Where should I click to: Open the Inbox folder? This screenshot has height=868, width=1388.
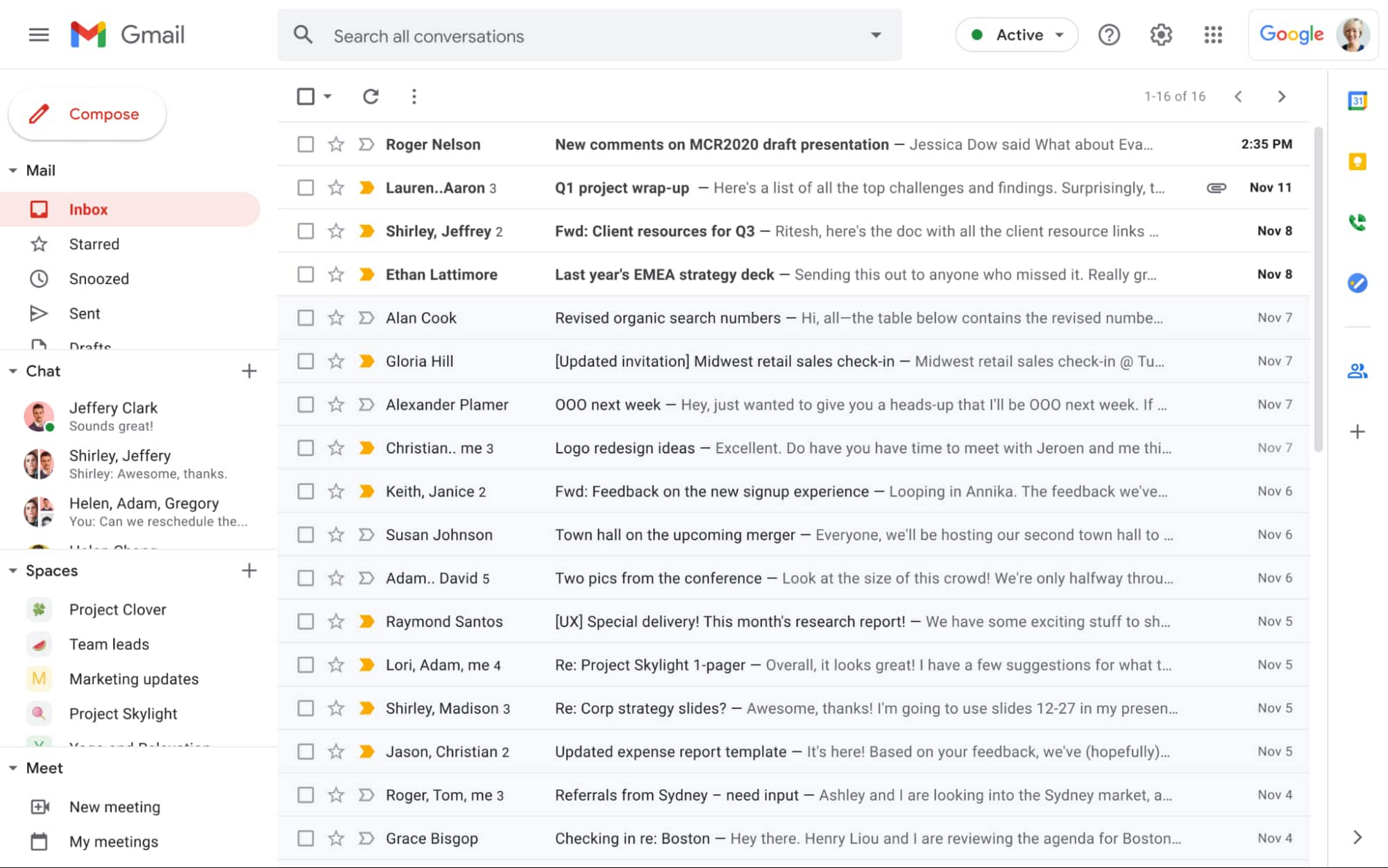130,210
